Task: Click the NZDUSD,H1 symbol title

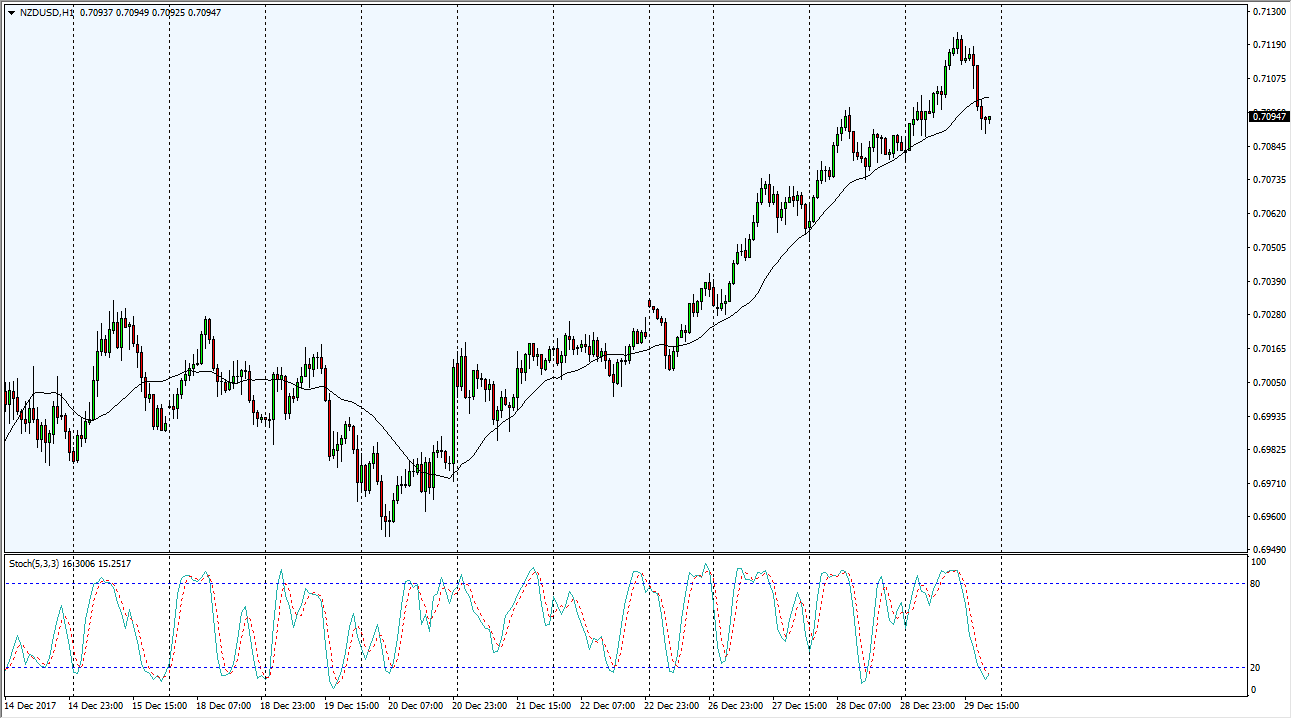Action: coord(46,13)
